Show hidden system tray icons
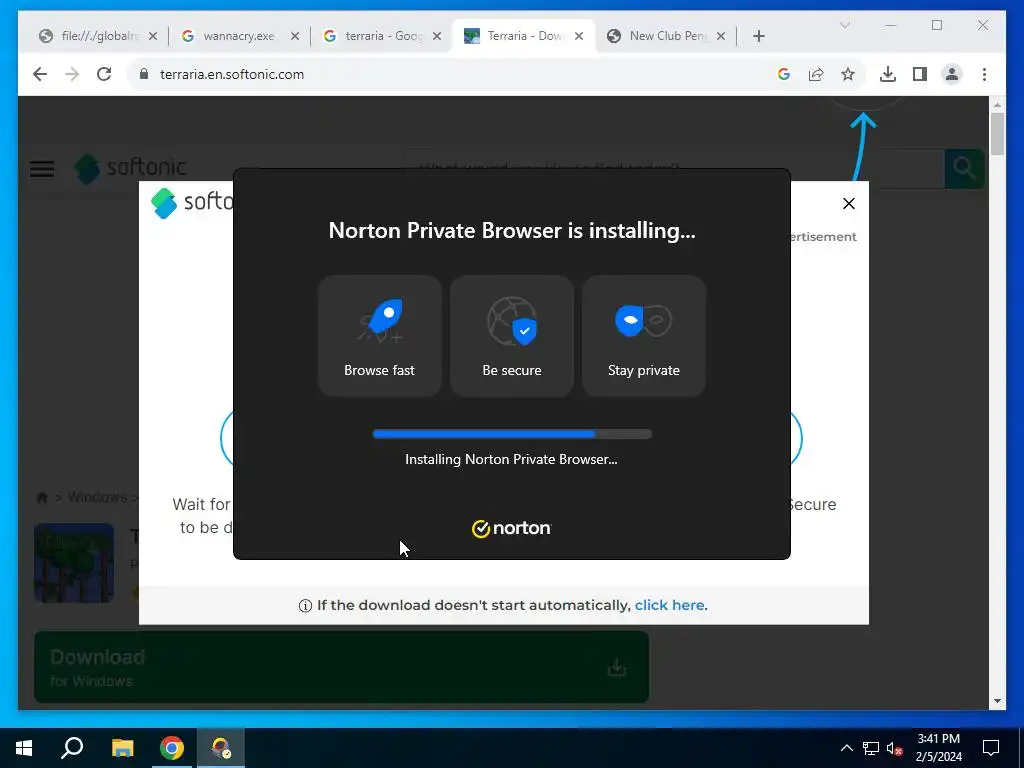This screenshot has height=768, width=1024. pos(846,748)
